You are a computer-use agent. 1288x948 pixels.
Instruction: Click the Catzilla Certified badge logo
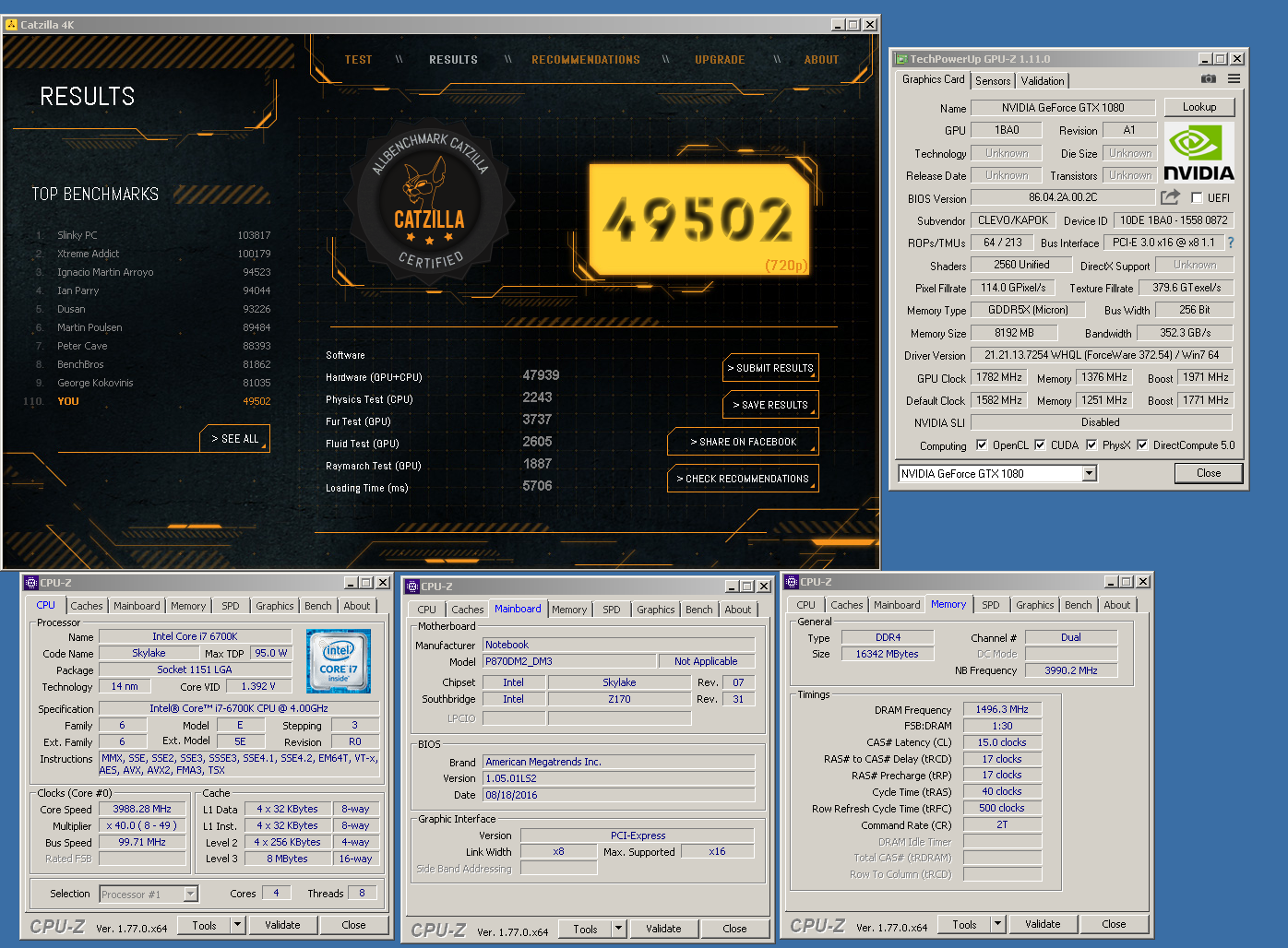[x=430, y=201]
